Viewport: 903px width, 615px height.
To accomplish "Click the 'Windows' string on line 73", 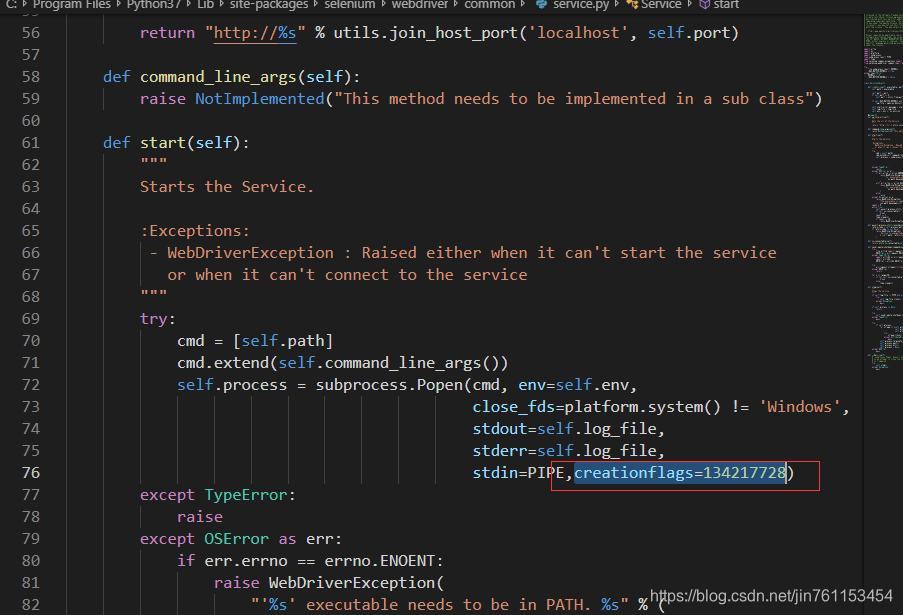I will [799, 407].
